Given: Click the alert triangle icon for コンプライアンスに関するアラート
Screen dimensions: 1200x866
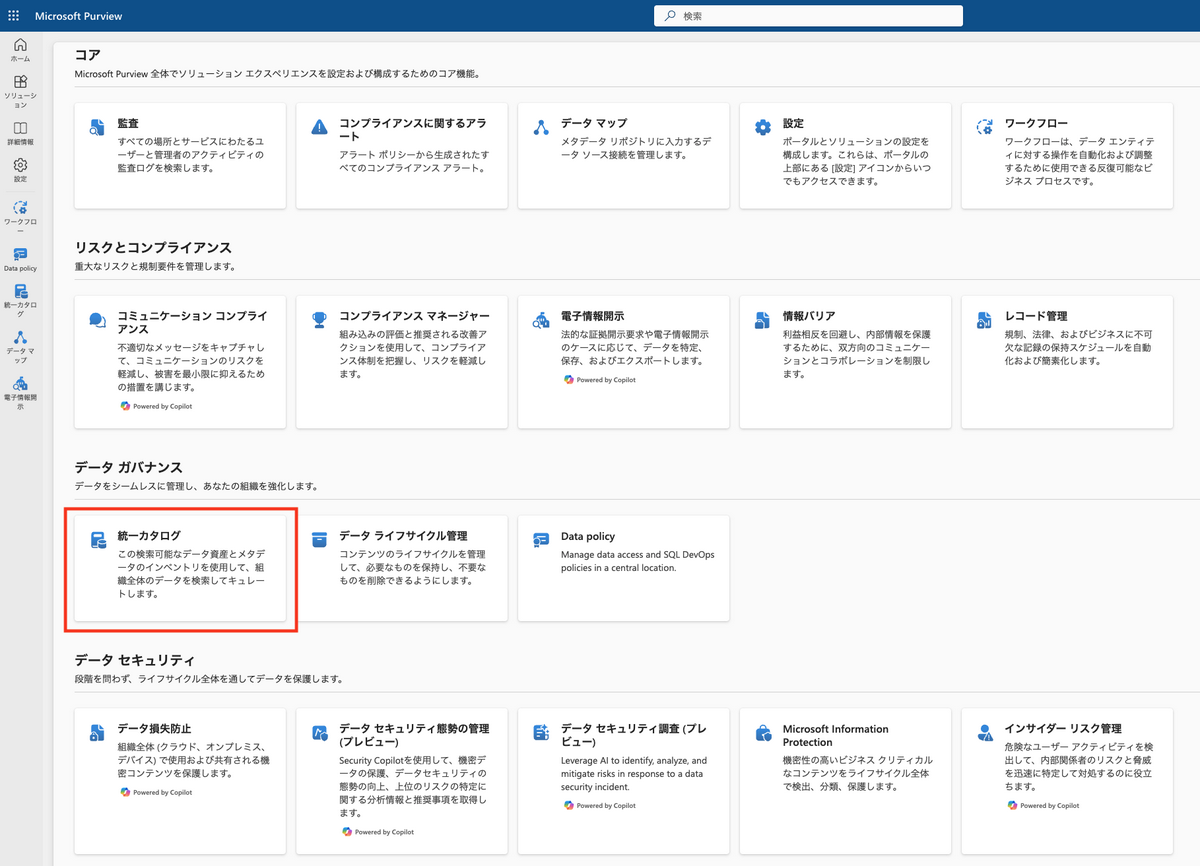Looking at the screenshot, I should [319, 127].
